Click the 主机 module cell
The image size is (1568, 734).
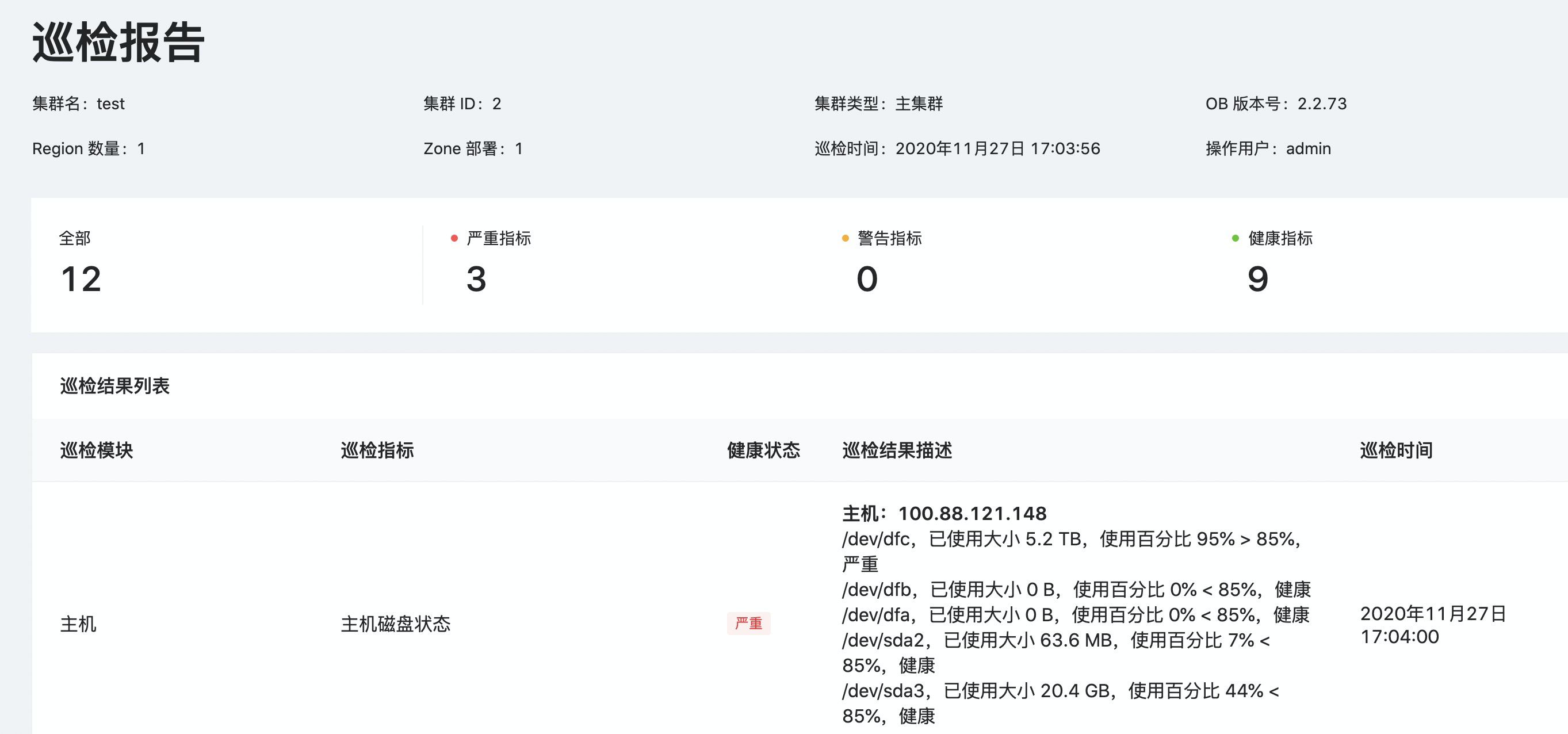pyautogui.click(x=79, y=624)
